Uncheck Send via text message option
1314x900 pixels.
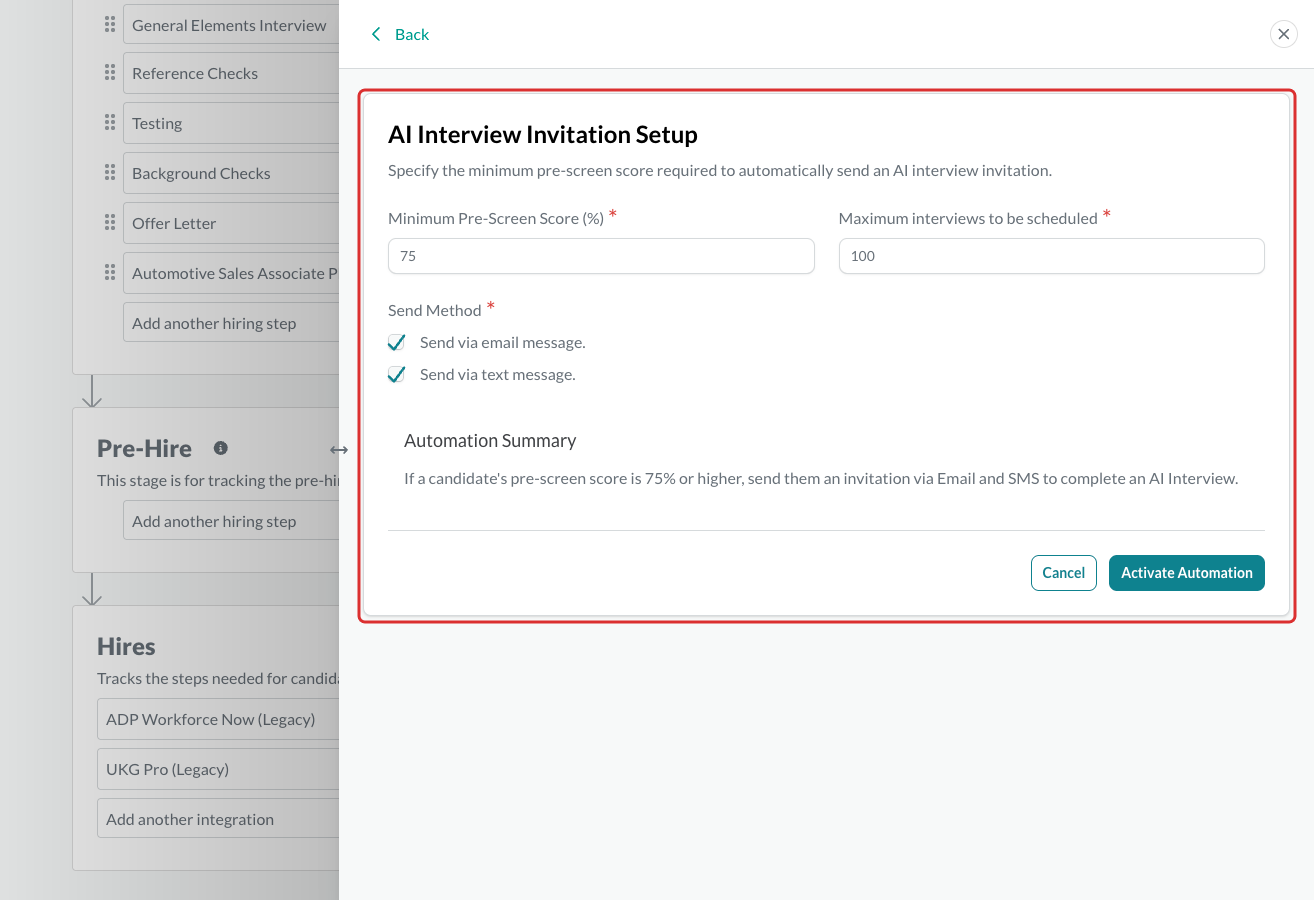click(x=397, y=375)
